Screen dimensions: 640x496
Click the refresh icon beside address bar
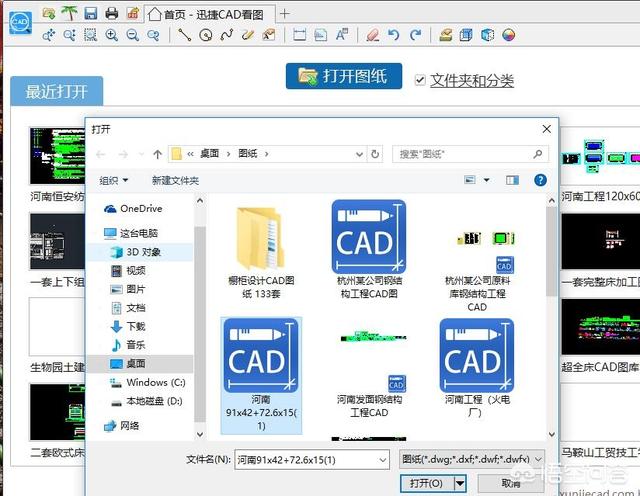(375, 154)
